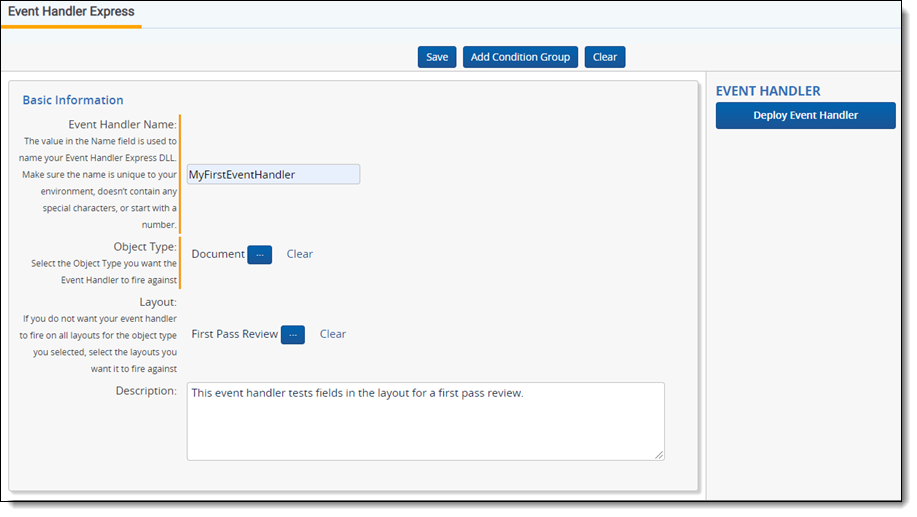The image size is (917, 517).
Task: Click the selected Document value text
Action: pos(217,254)
